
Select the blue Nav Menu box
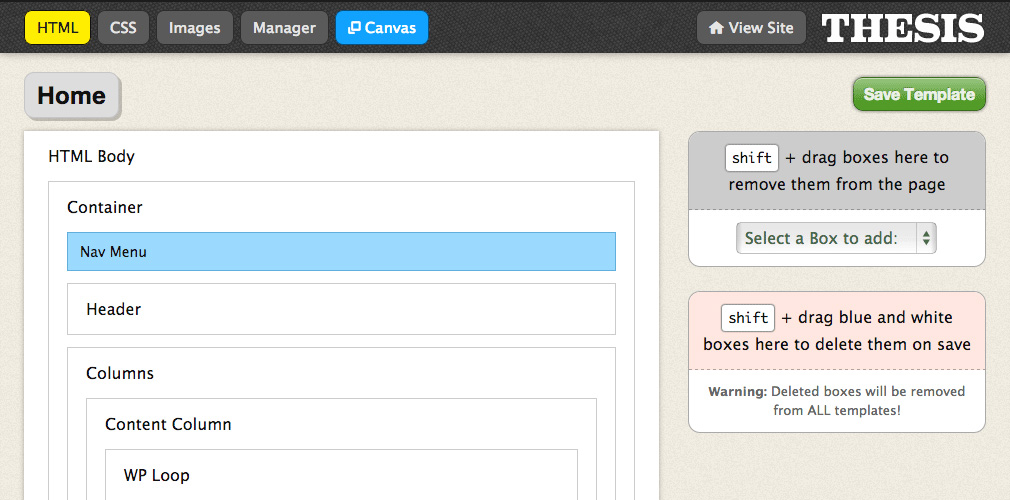click(341, 252)
